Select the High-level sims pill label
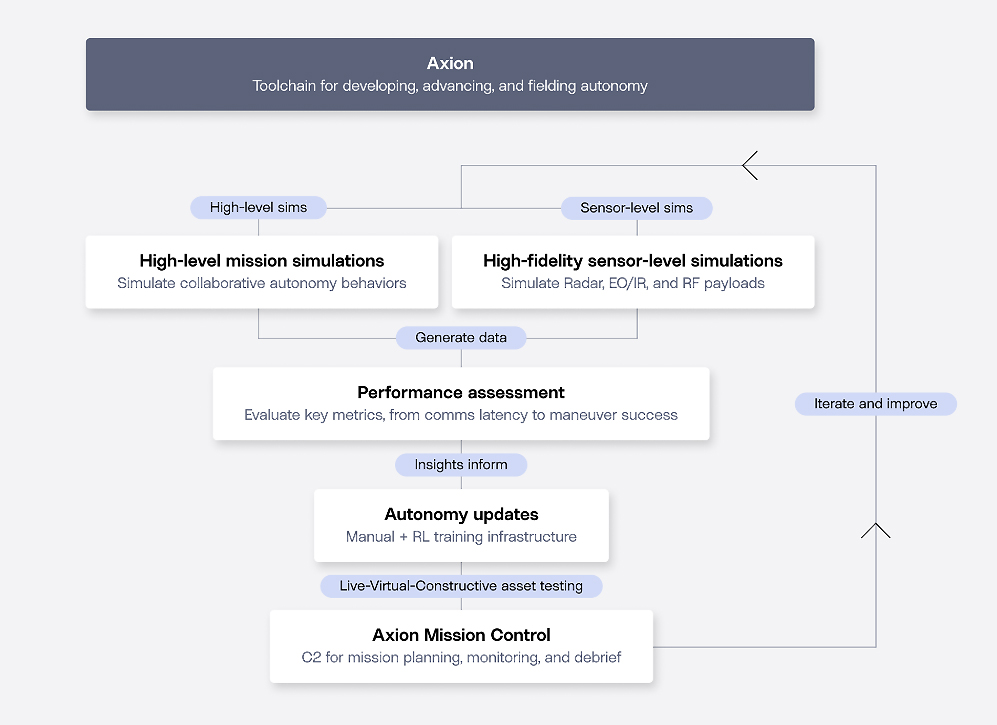Image resolution: width=997 pixels, height=725 pixels. click(258, 208)
